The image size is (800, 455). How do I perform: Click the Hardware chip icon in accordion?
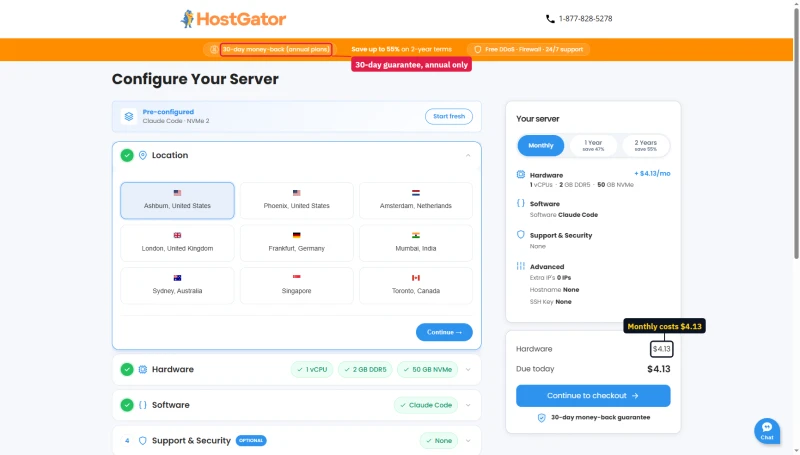143,369
